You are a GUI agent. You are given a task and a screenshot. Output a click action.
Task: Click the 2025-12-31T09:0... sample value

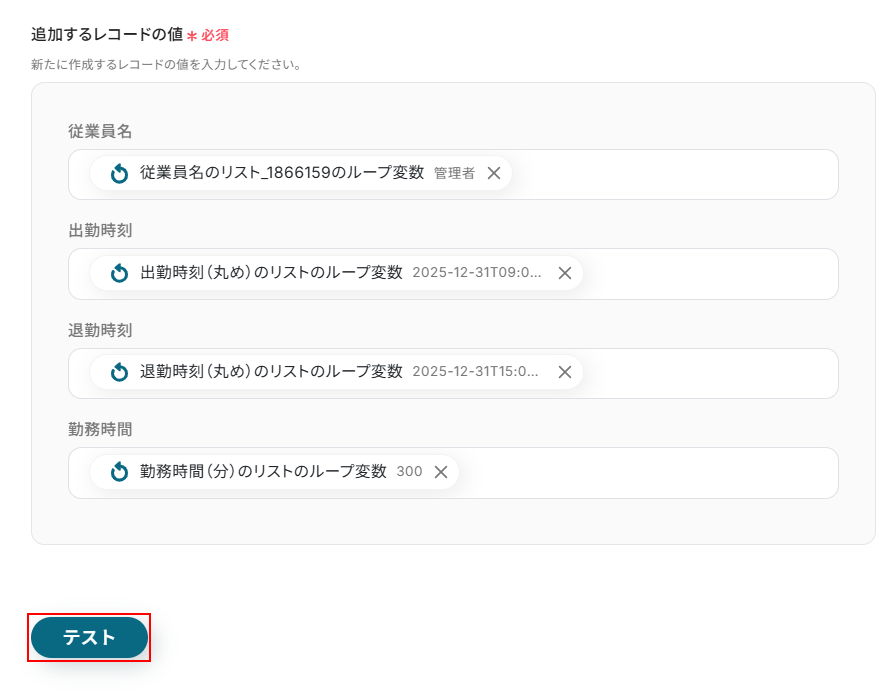click(477, 272)
